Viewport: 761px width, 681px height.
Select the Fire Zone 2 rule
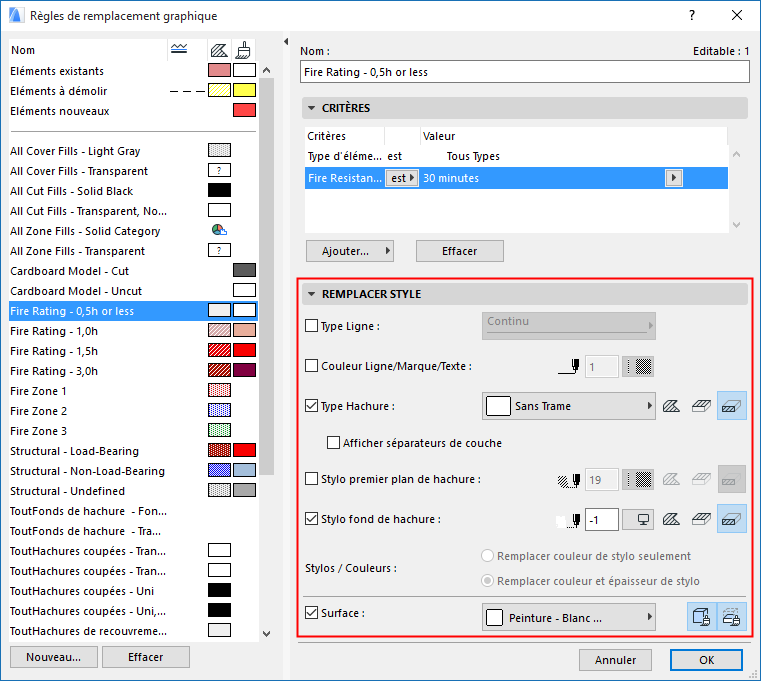[x=133, y=411]
